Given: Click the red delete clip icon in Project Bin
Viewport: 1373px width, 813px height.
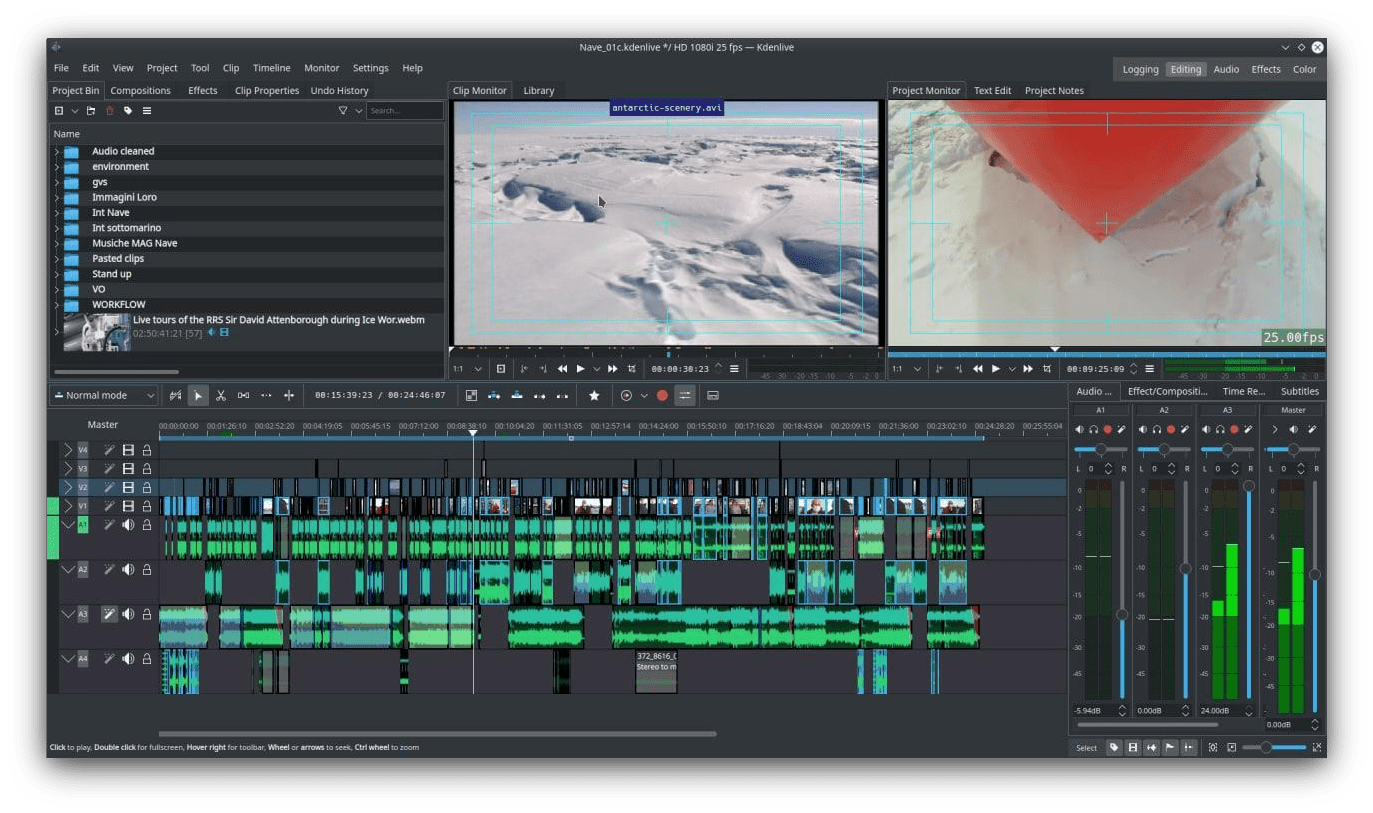Looking at the screenshot, I should (110, 111).
